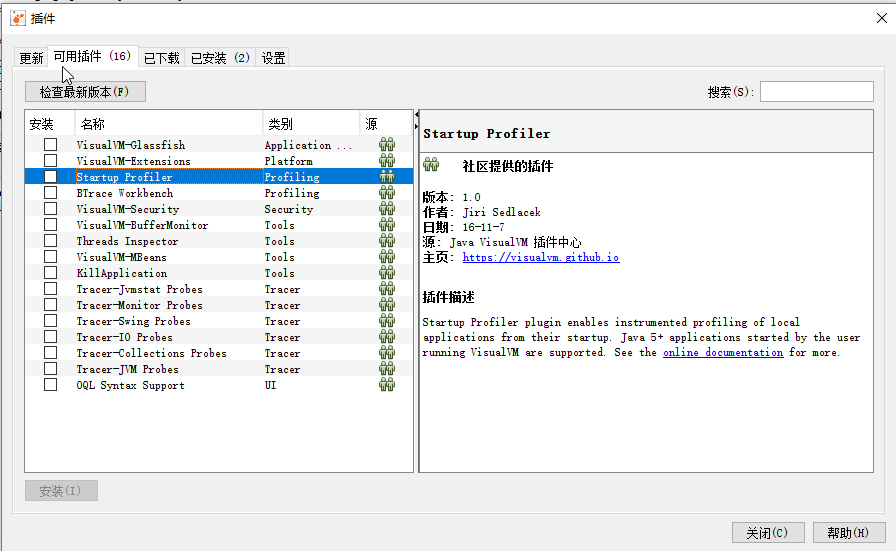Viewport: 896px width, 551px height.
Task: Check the install box for VisualVM-Extensions
Action: tap(50, 161)
